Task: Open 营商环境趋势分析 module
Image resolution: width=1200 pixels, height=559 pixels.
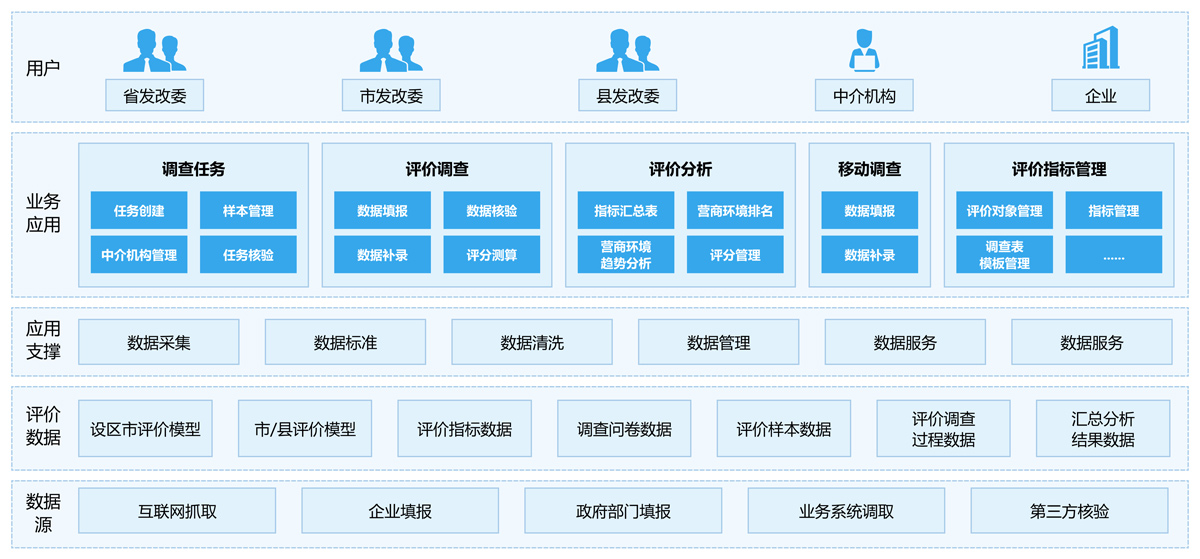Action: coord(626,255)
